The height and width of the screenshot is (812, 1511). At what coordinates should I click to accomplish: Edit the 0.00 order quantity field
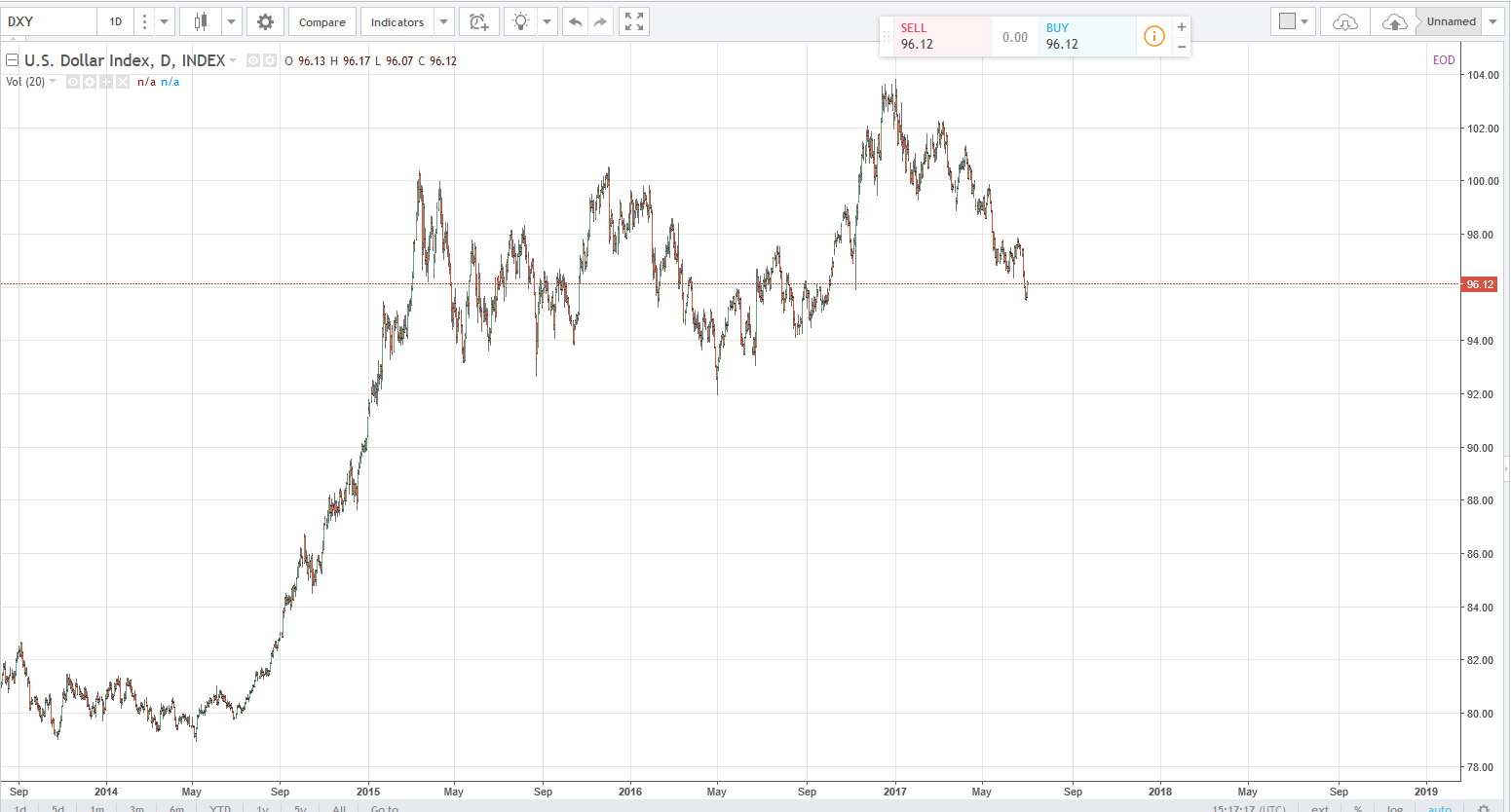(1015, 37)
